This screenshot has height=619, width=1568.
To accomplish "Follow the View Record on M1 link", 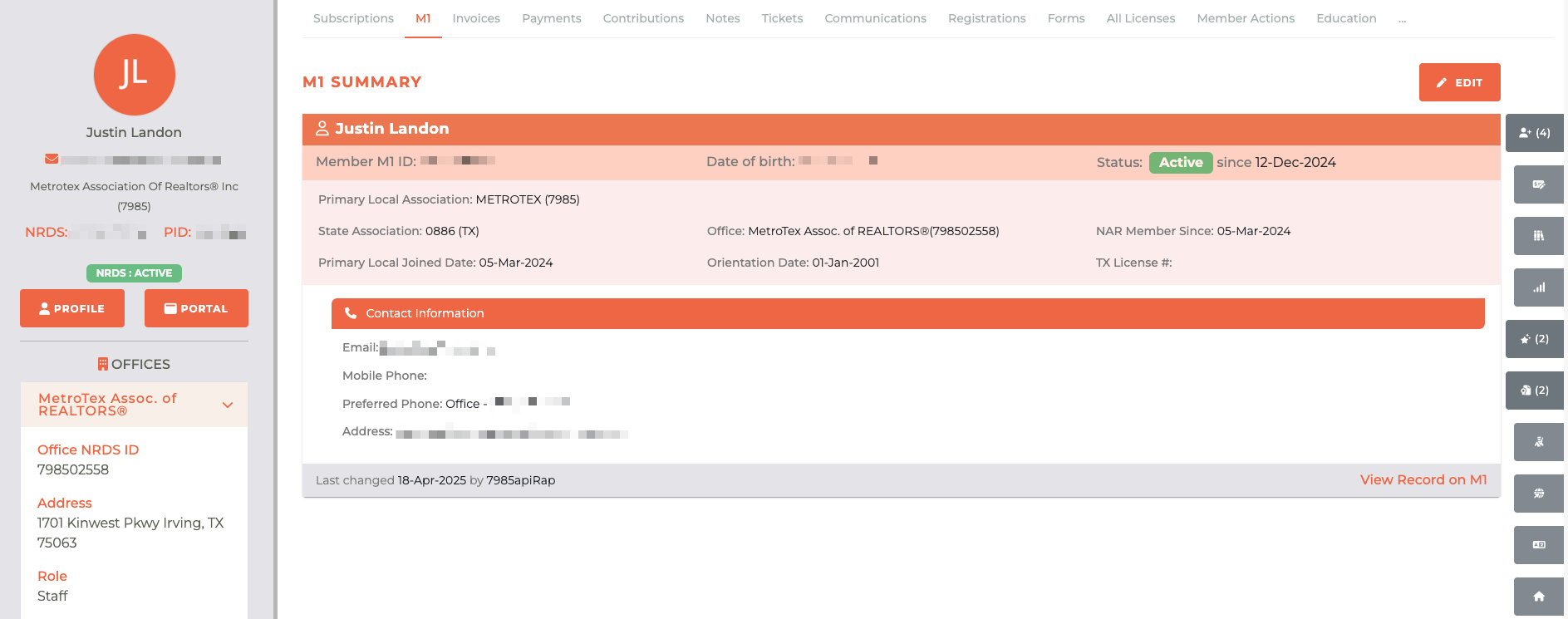I will tap(1423, 480).
